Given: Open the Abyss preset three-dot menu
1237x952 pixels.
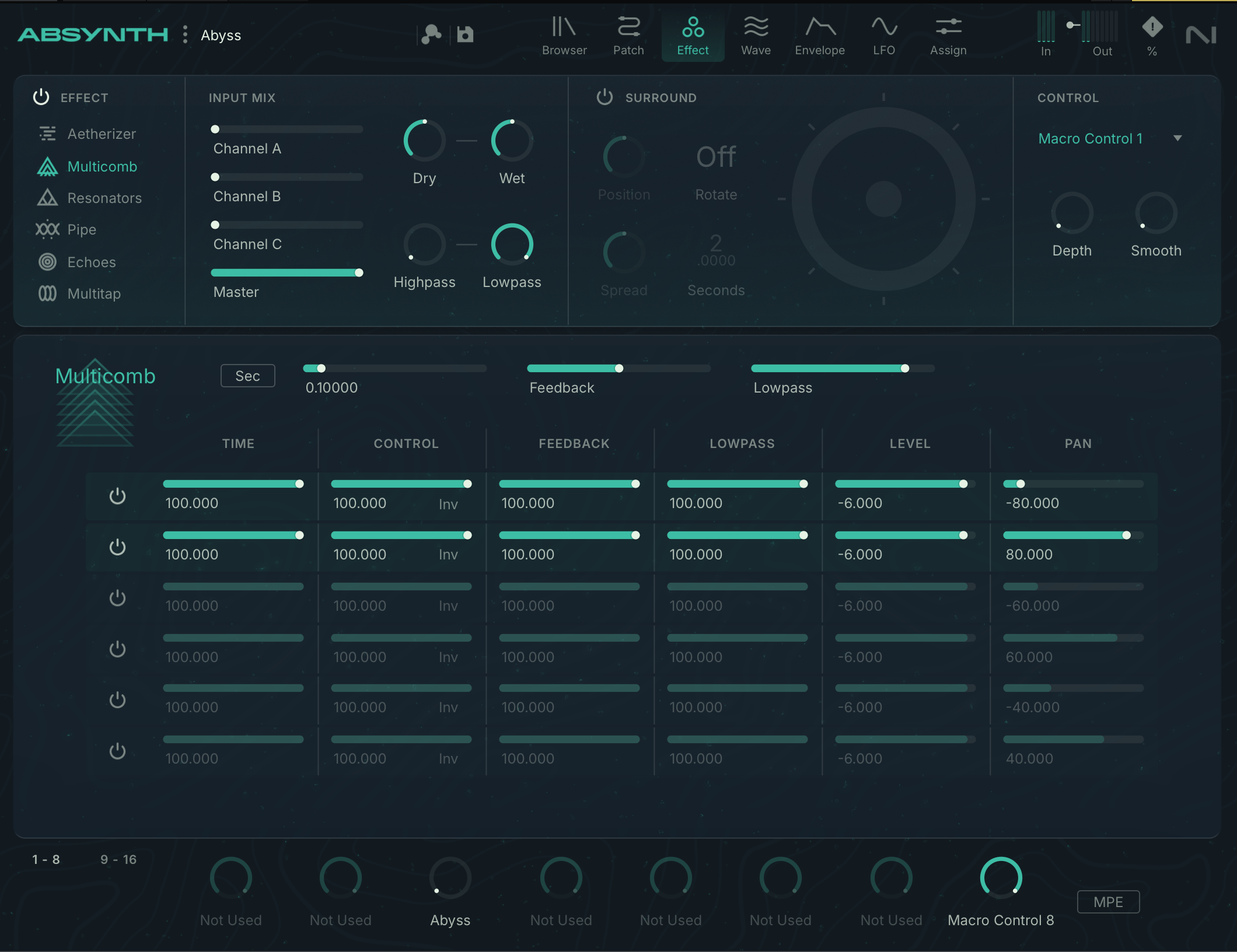Looking at the screenshot, I should pos(185,35).
